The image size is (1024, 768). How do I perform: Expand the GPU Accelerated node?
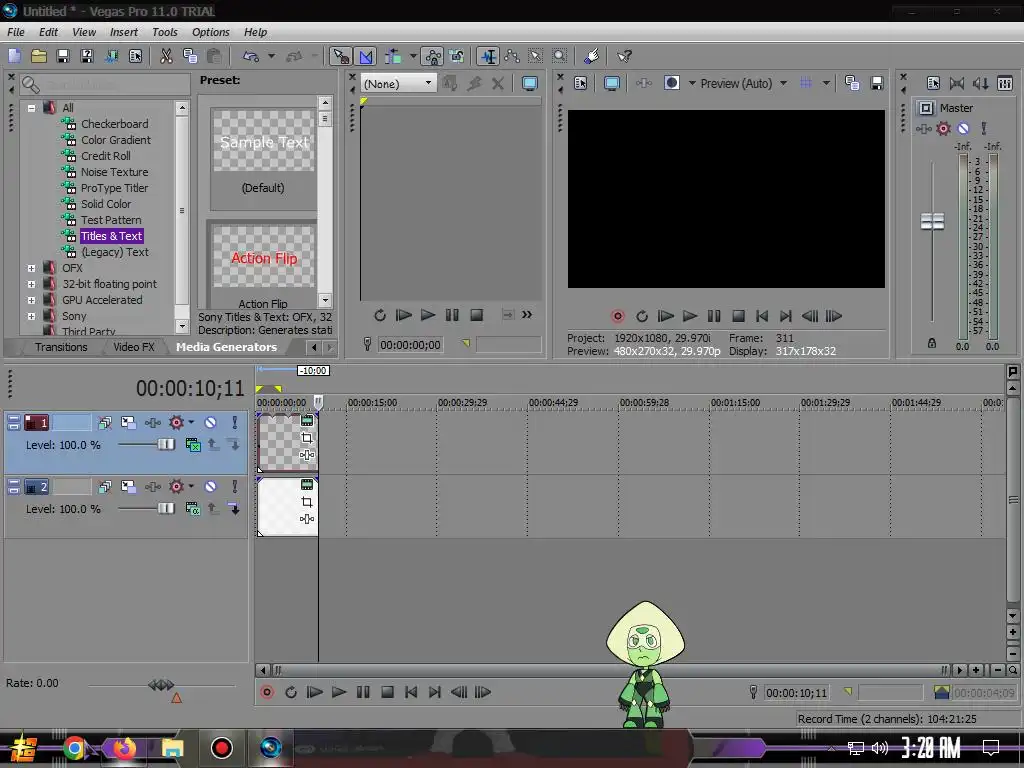coord(31,300)
